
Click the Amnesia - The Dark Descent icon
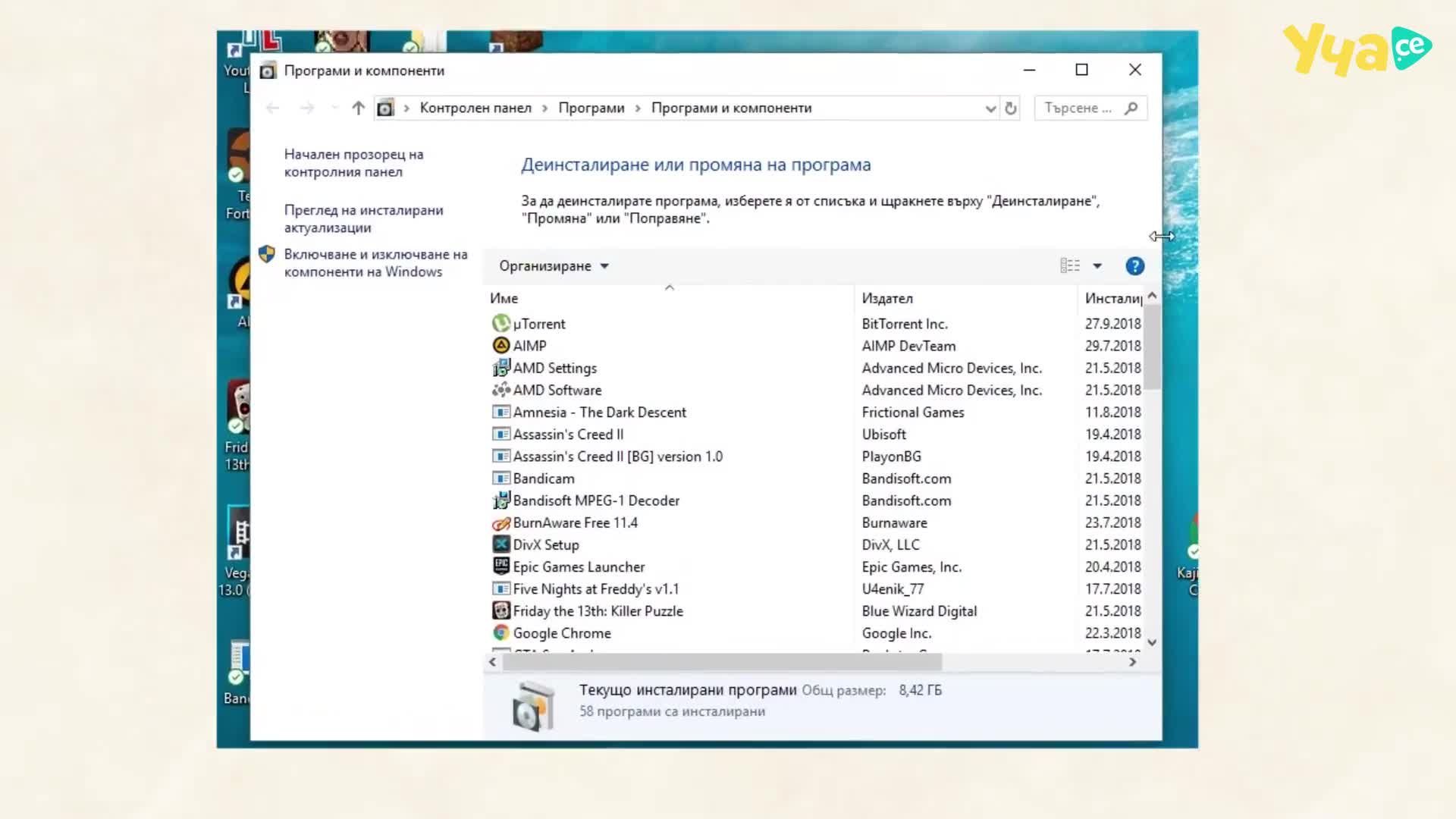[500, 412]
